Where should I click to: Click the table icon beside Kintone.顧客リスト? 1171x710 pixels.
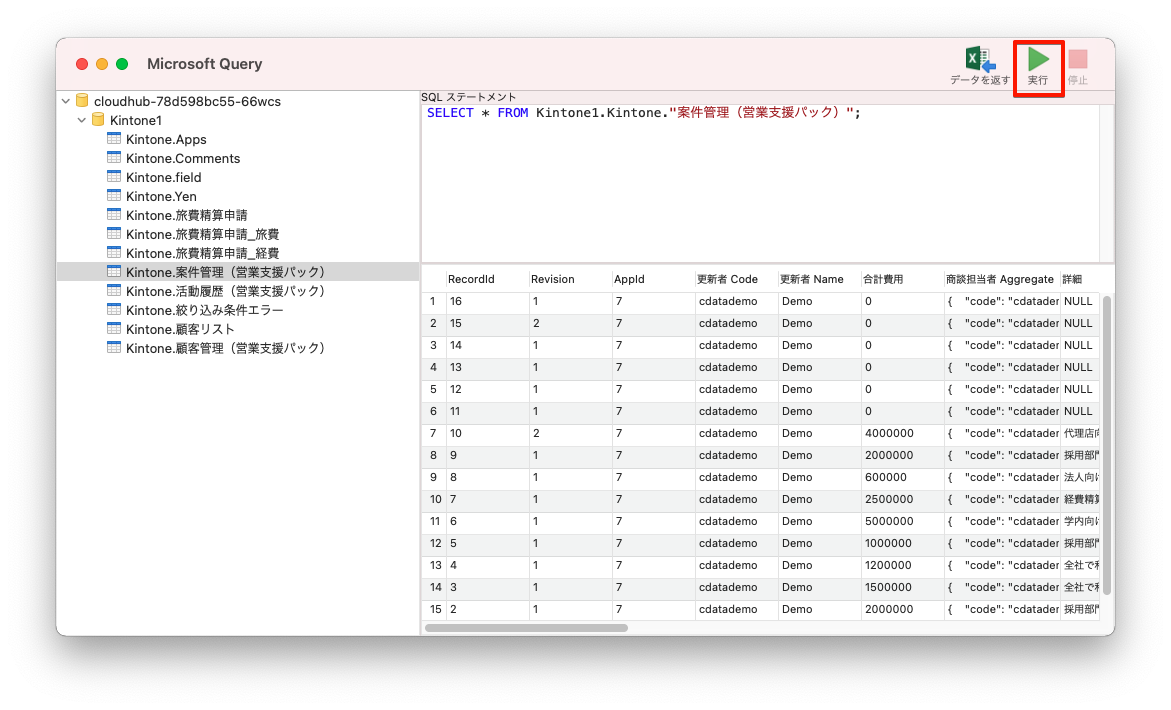click(x=114, y=328)
